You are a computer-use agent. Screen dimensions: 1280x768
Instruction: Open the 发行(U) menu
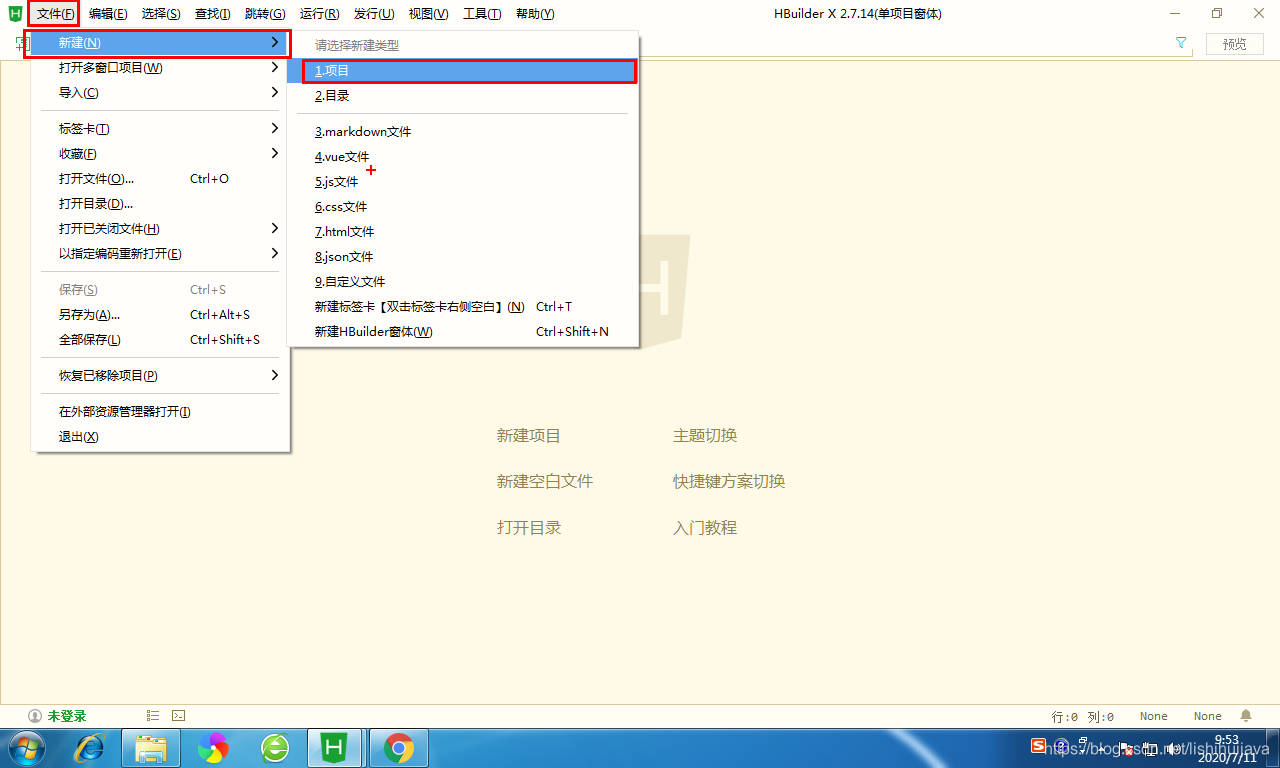[x=374, y=14]
